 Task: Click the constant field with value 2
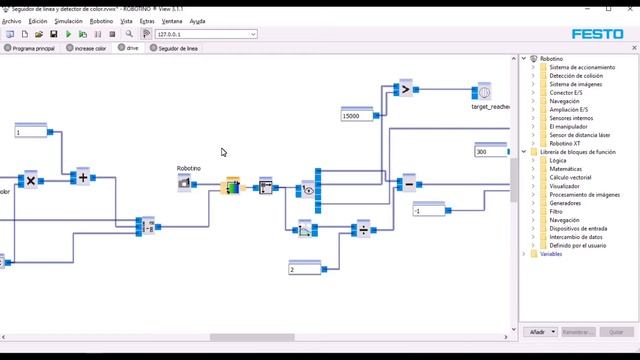(304, 270)
